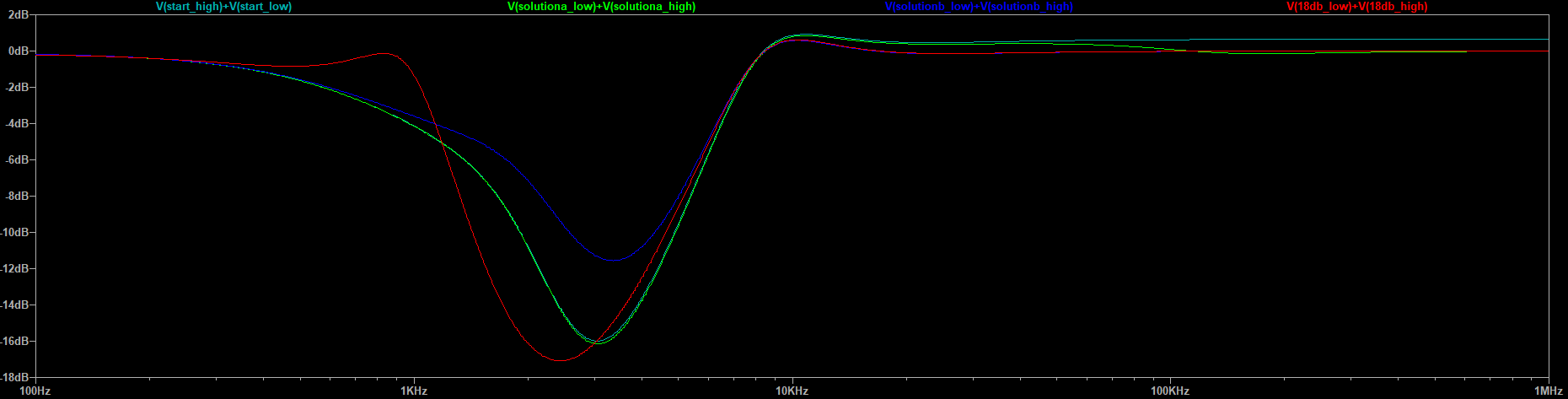
Task: Click the -12dB axis label
Action: pyautogui.click(x=14, y=269)
